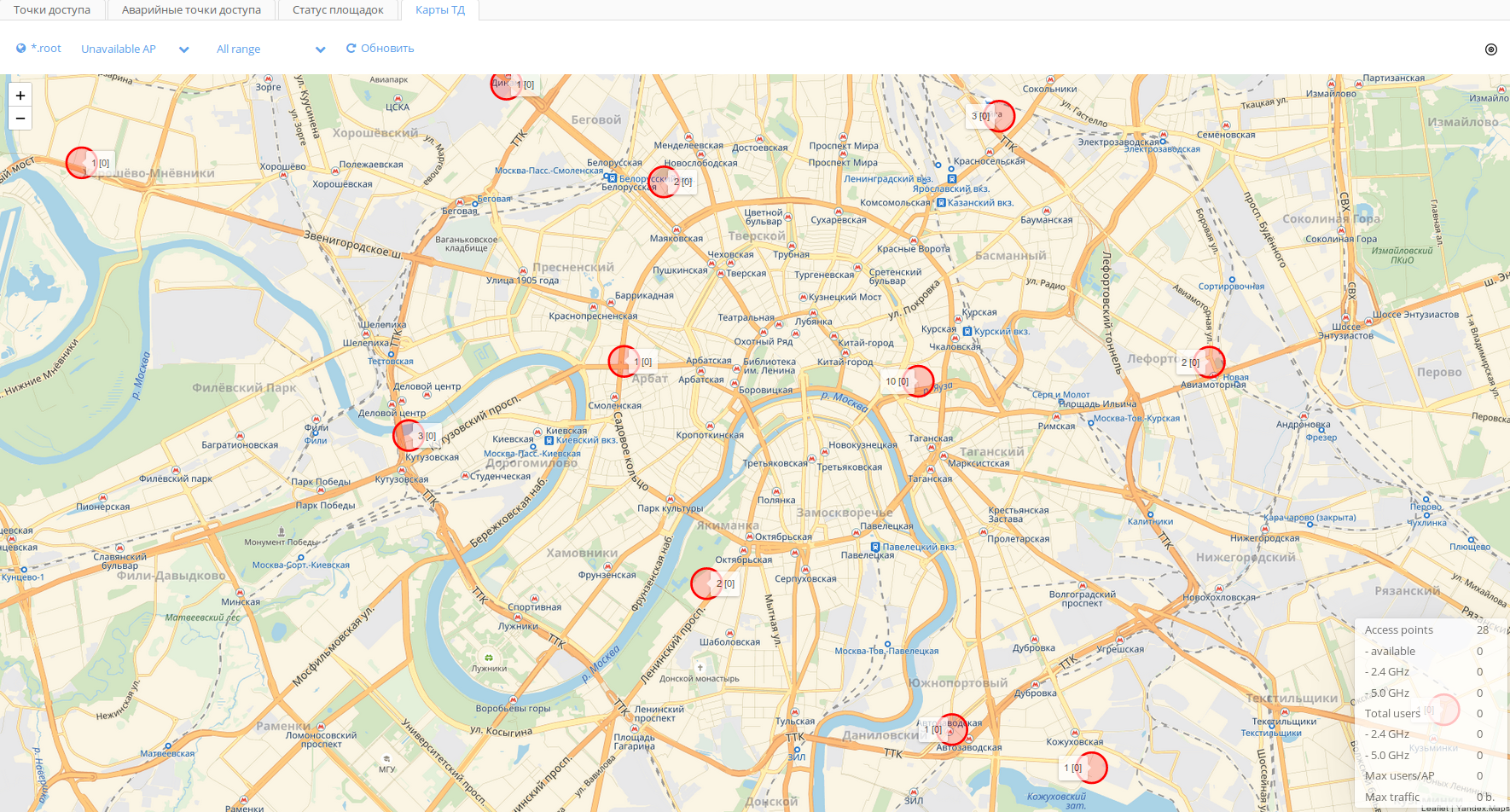Expand the Unavailable AP dropdown
This screenshot has height=812, width=1510.
click(135, 49)
